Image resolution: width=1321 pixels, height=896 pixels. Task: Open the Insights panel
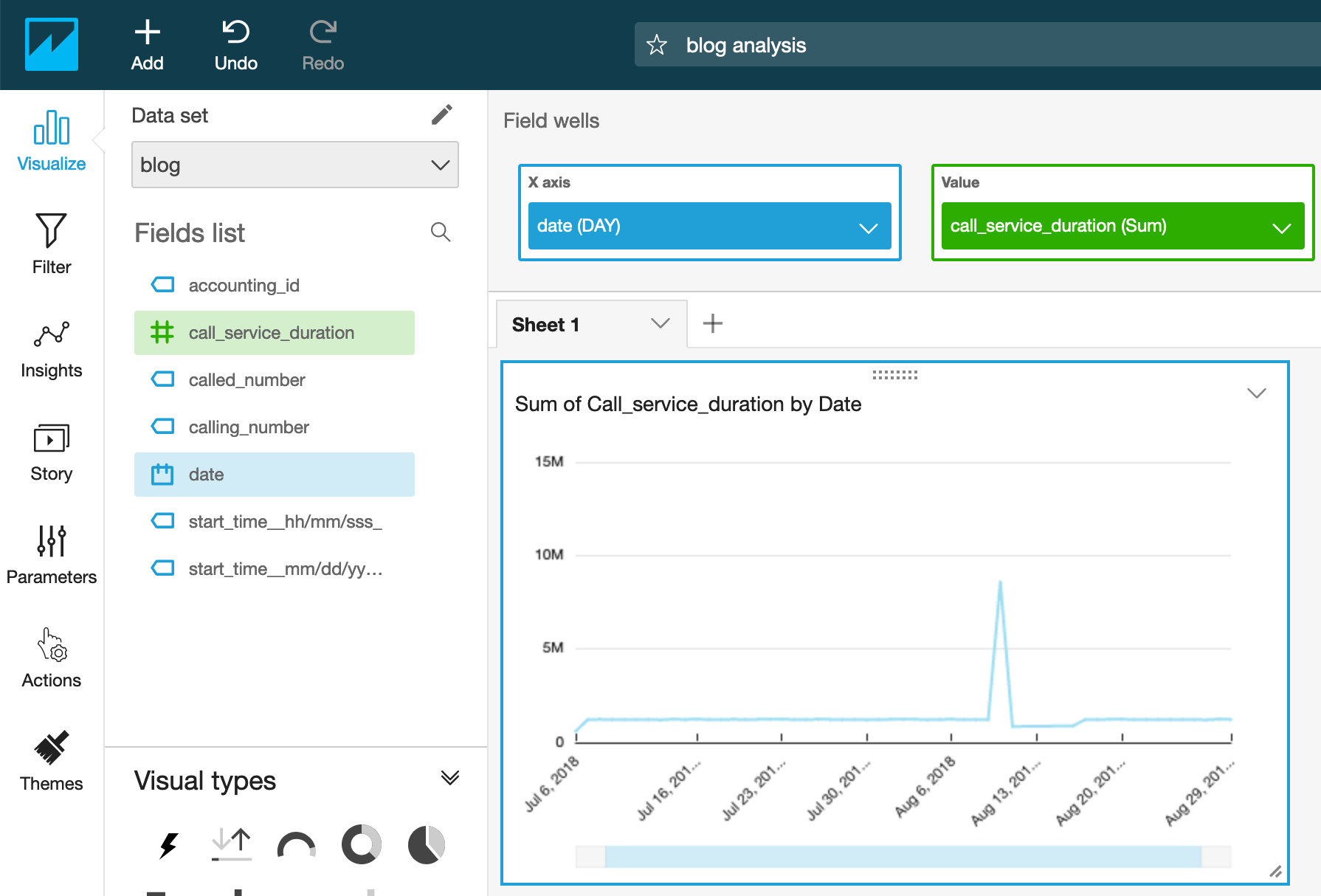tap(52, 348)
